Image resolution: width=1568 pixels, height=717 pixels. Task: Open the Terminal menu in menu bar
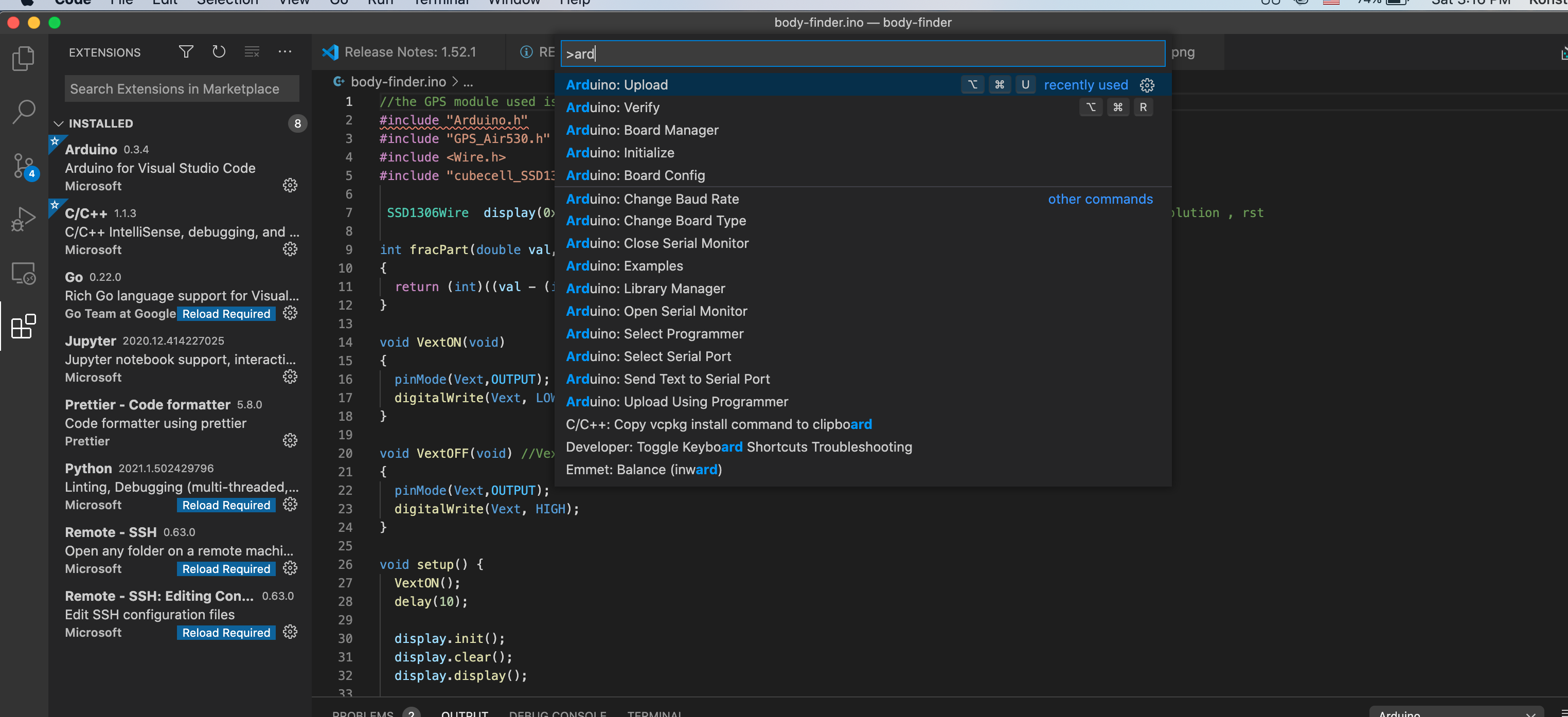(x=441, y=3)
